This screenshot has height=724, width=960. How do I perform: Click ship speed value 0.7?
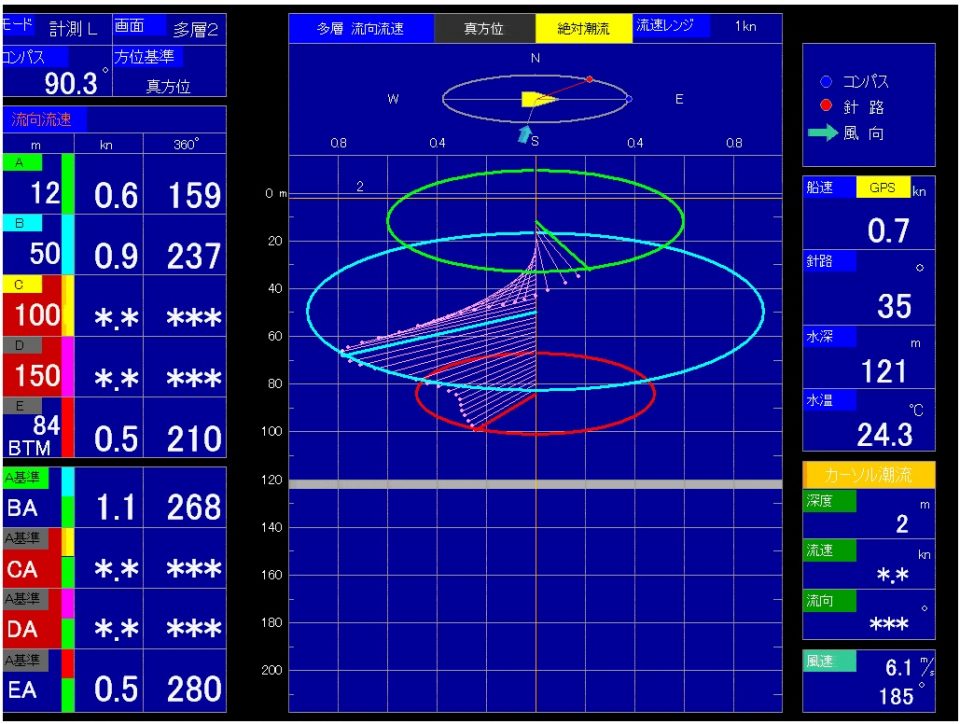point(888,231)
